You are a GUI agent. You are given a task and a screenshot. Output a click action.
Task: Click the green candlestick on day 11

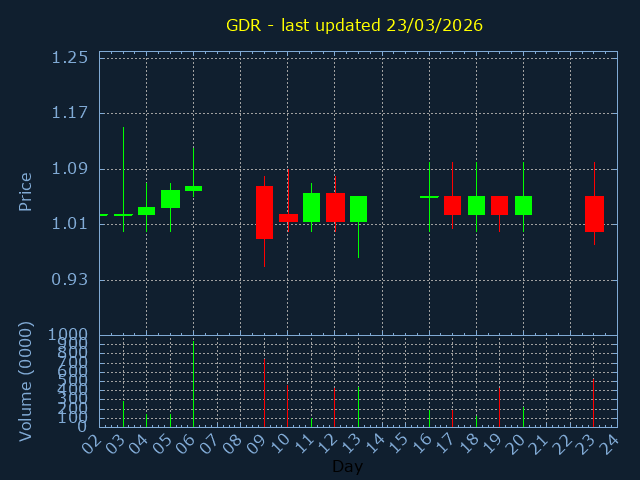click(x=311, y=207)
